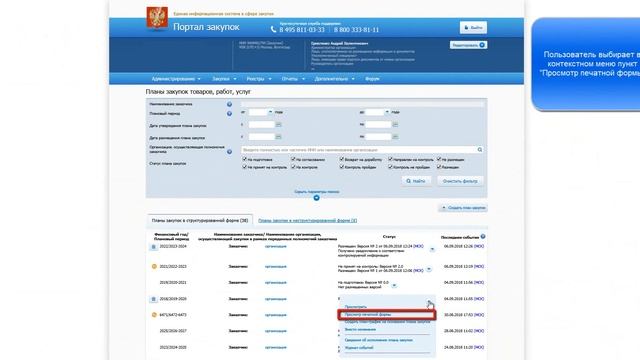Click document icon on 2018/2019-2020 row

pos(153,299)
